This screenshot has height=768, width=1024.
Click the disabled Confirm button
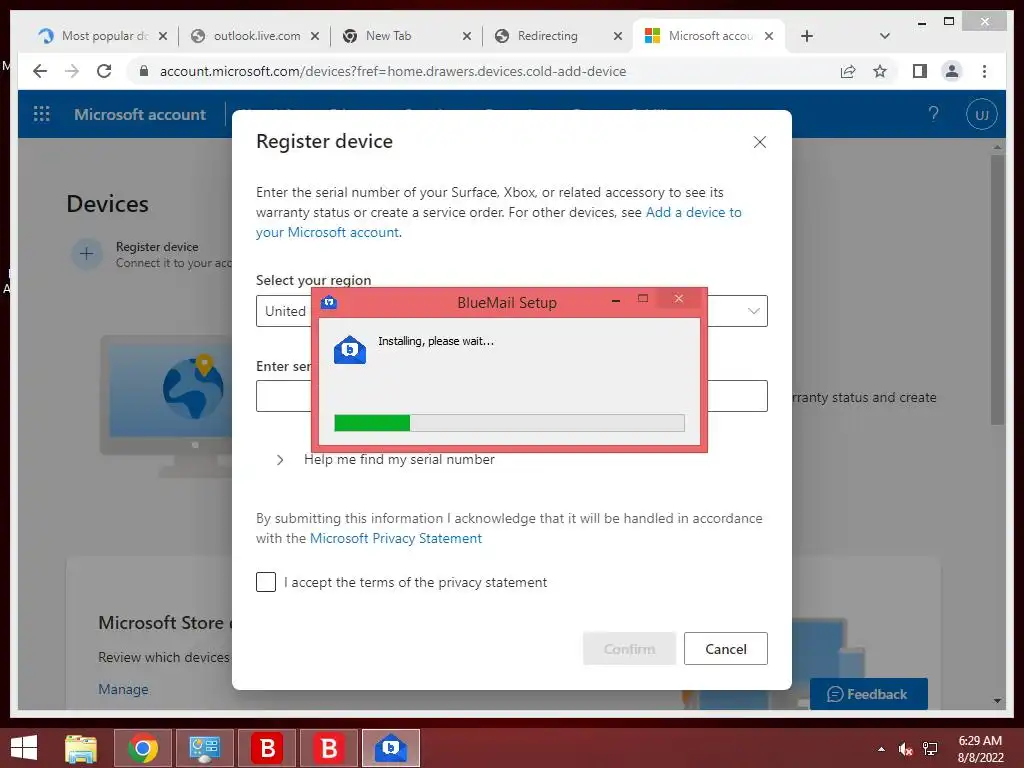click(x=629, y=648)
